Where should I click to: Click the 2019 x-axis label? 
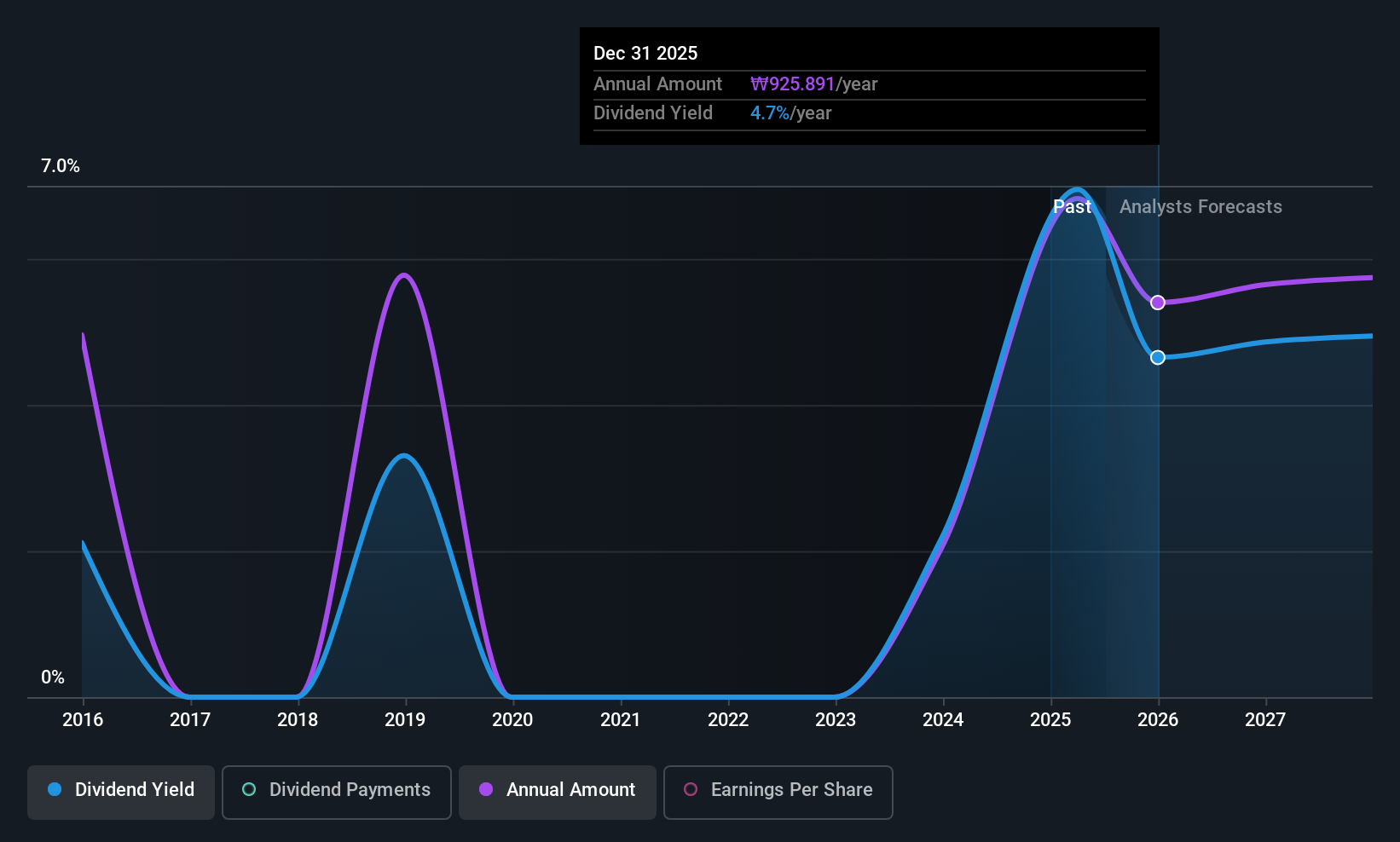coord(405,719)
